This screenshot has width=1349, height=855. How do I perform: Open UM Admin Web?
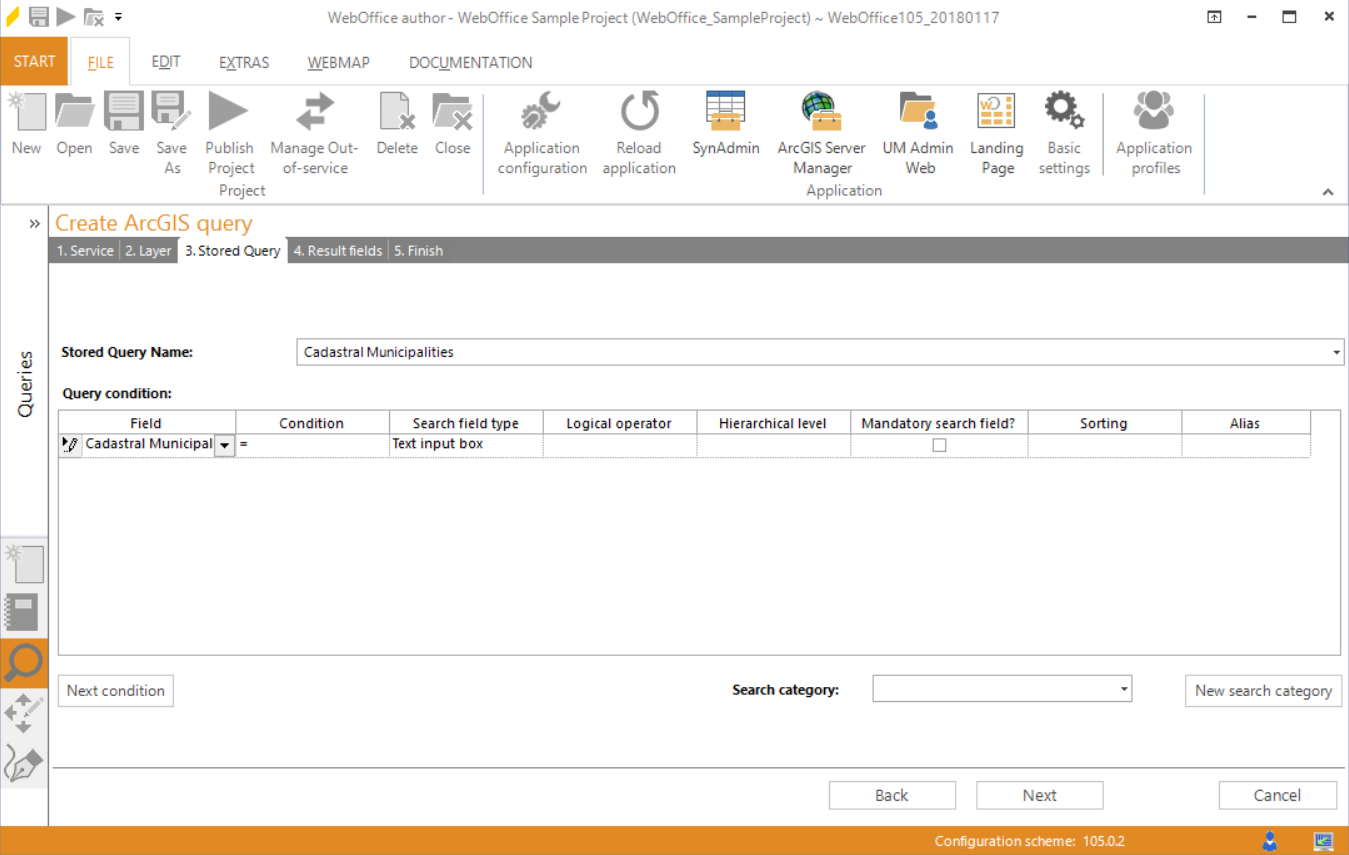[x=918, y=131]
